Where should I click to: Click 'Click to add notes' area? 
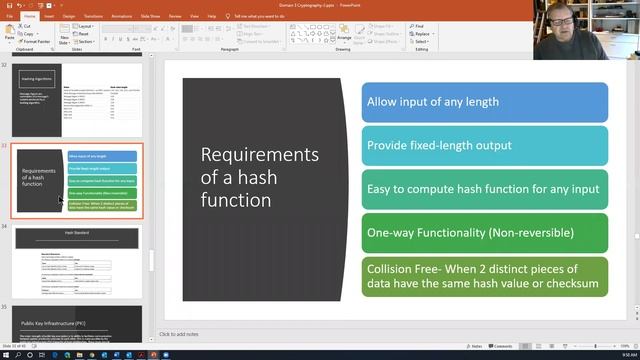coord(179,334)
